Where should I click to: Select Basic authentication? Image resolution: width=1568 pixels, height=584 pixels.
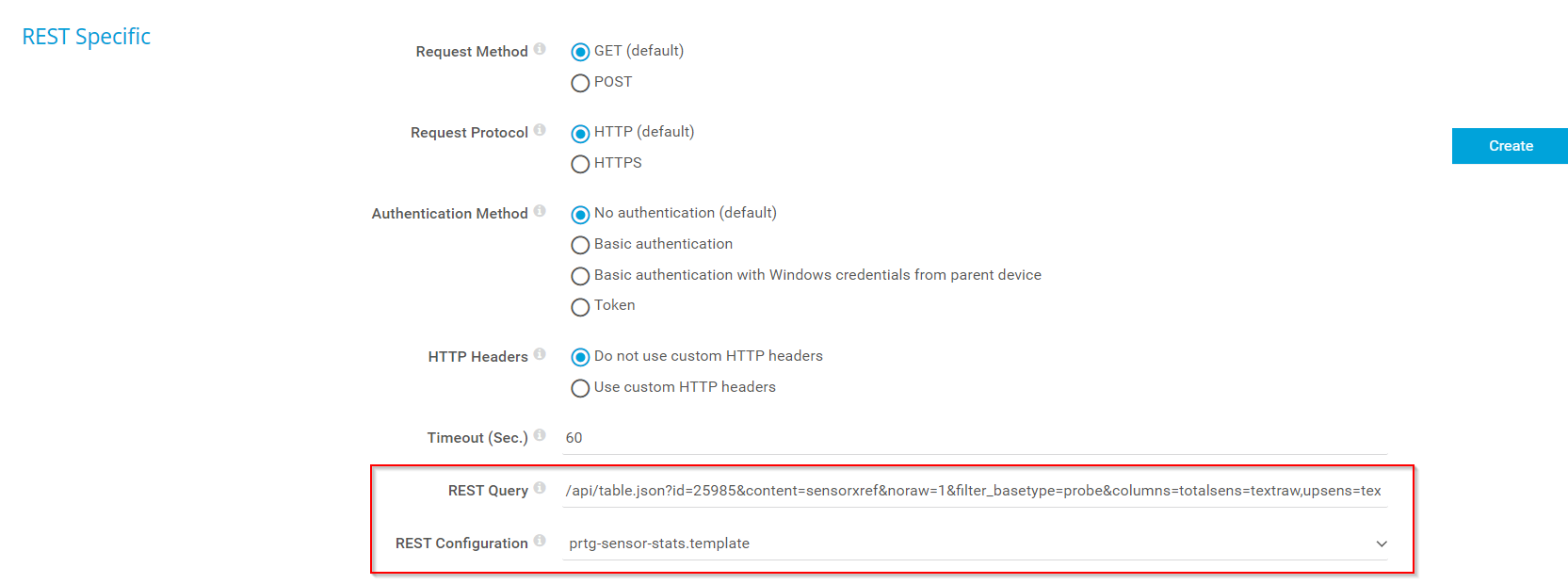580,245
